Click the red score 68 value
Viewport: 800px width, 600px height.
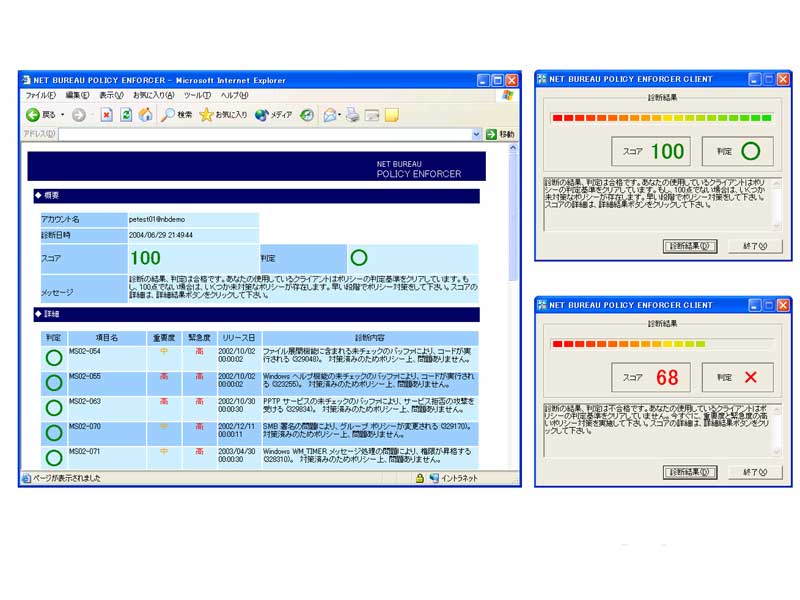pyautogui.click(x=667, y=378)
